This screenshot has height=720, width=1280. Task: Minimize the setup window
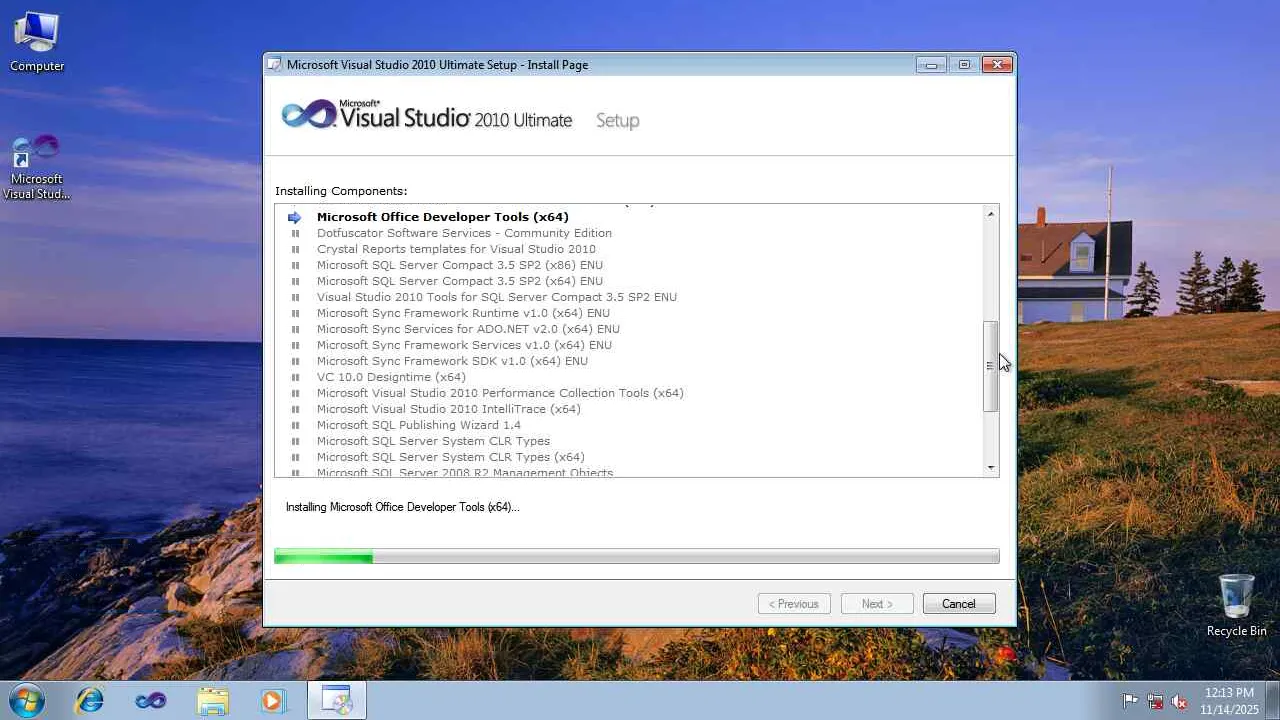[931, 65]
